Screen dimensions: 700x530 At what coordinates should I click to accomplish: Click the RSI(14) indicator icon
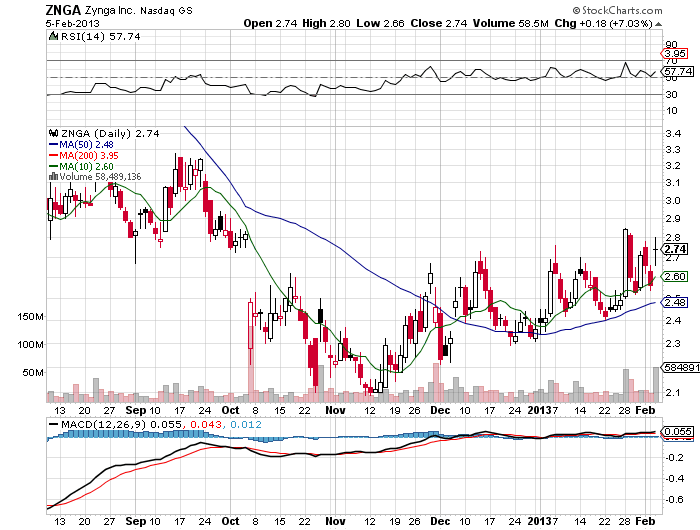pyautogui.click(x=53, y=36)
